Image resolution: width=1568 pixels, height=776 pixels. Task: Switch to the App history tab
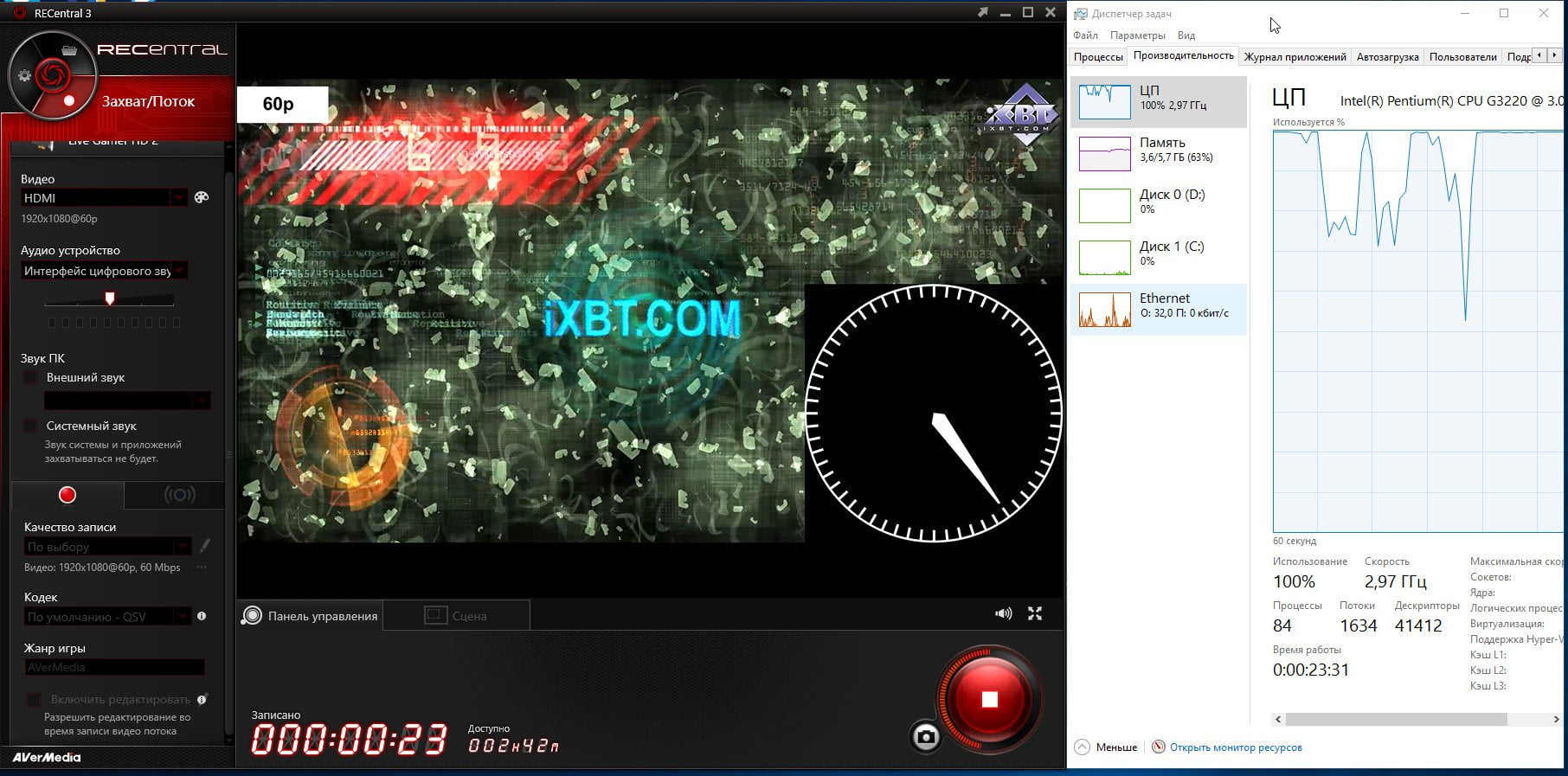(x=1295, y=56)
